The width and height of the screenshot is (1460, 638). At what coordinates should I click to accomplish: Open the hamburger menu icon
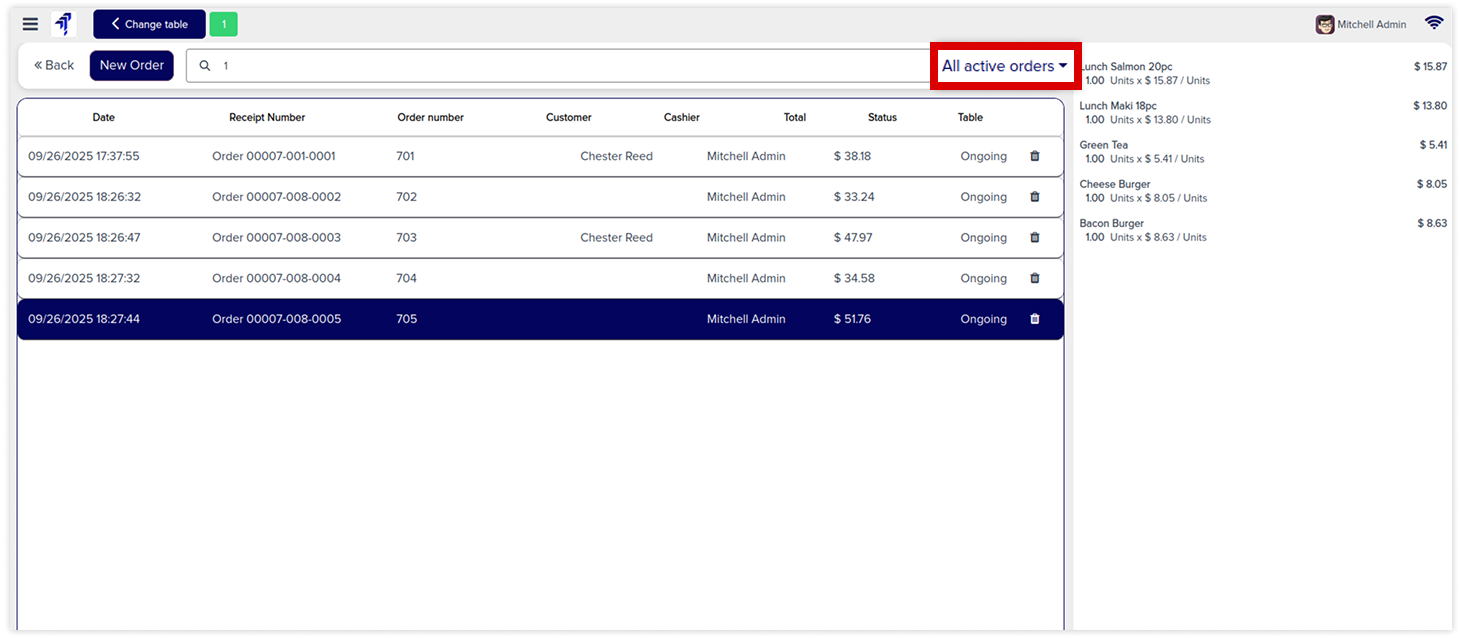(x=30, y=24)
